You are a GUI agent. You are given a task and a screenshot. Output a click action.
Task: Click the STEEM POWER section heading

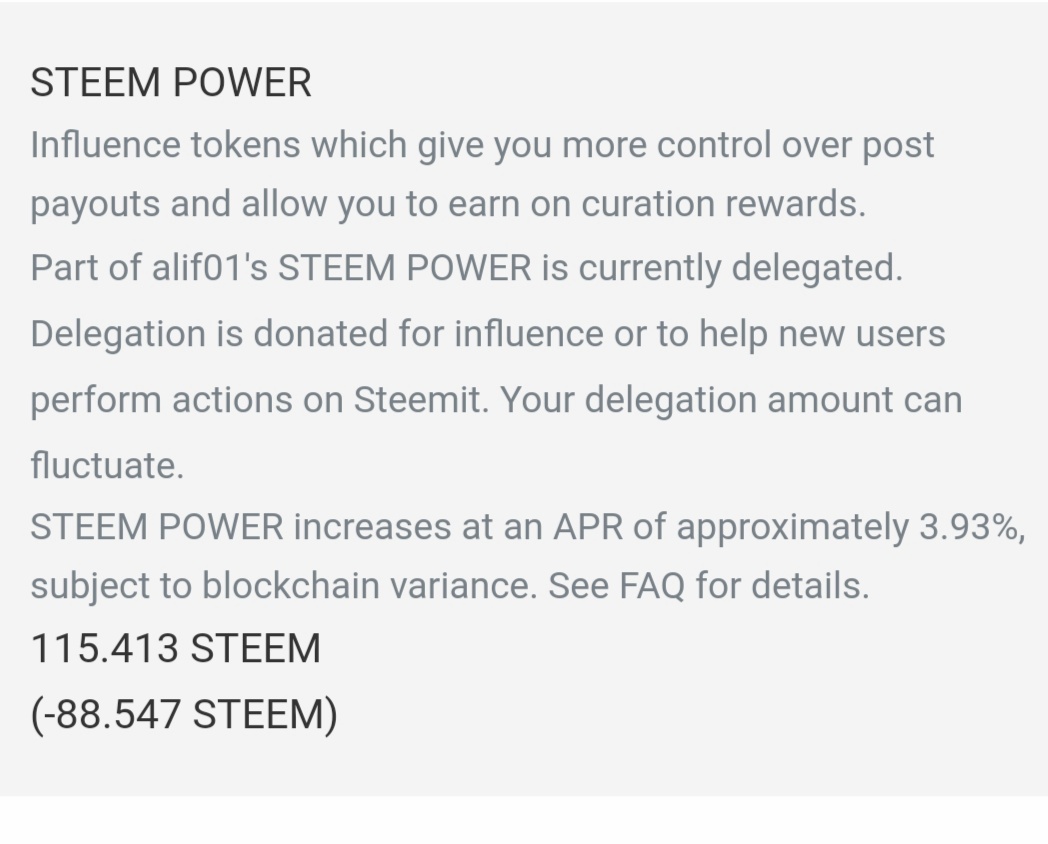170,82
